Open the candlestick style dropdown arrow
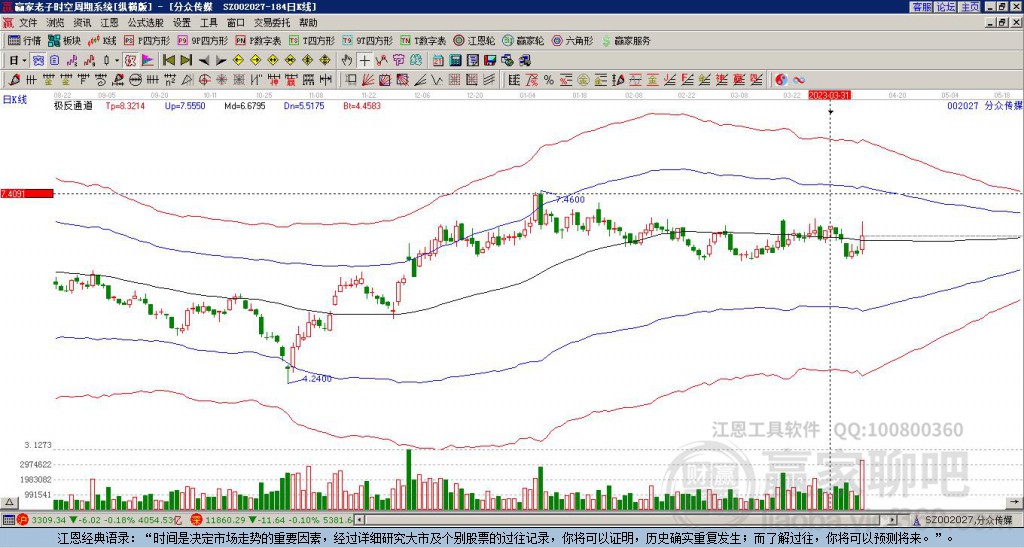 tap(117, 61)
